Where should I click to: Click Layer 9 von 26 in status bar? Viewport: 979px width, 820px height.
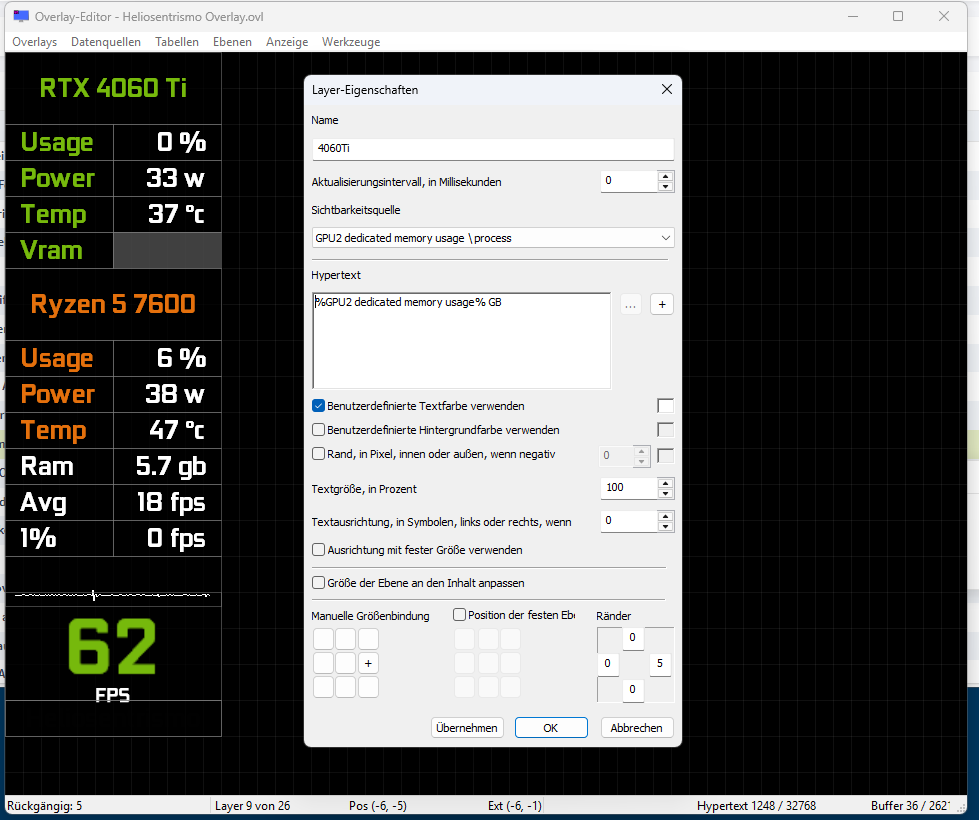pyautogui.click(x=252, y=806)
